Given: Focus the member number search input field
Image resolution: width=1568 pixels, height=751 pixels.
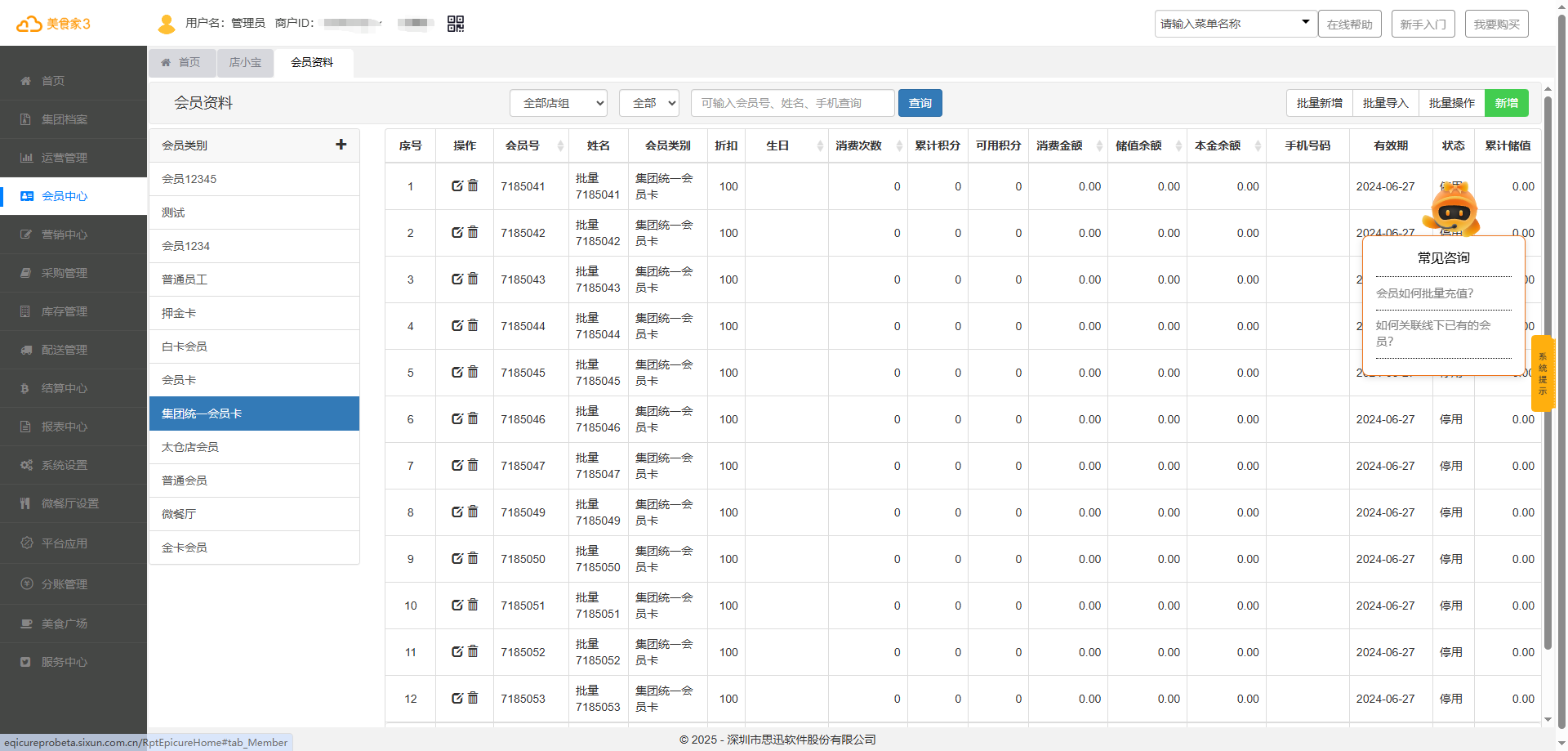Looking at the screenshot, I should 792,103.
